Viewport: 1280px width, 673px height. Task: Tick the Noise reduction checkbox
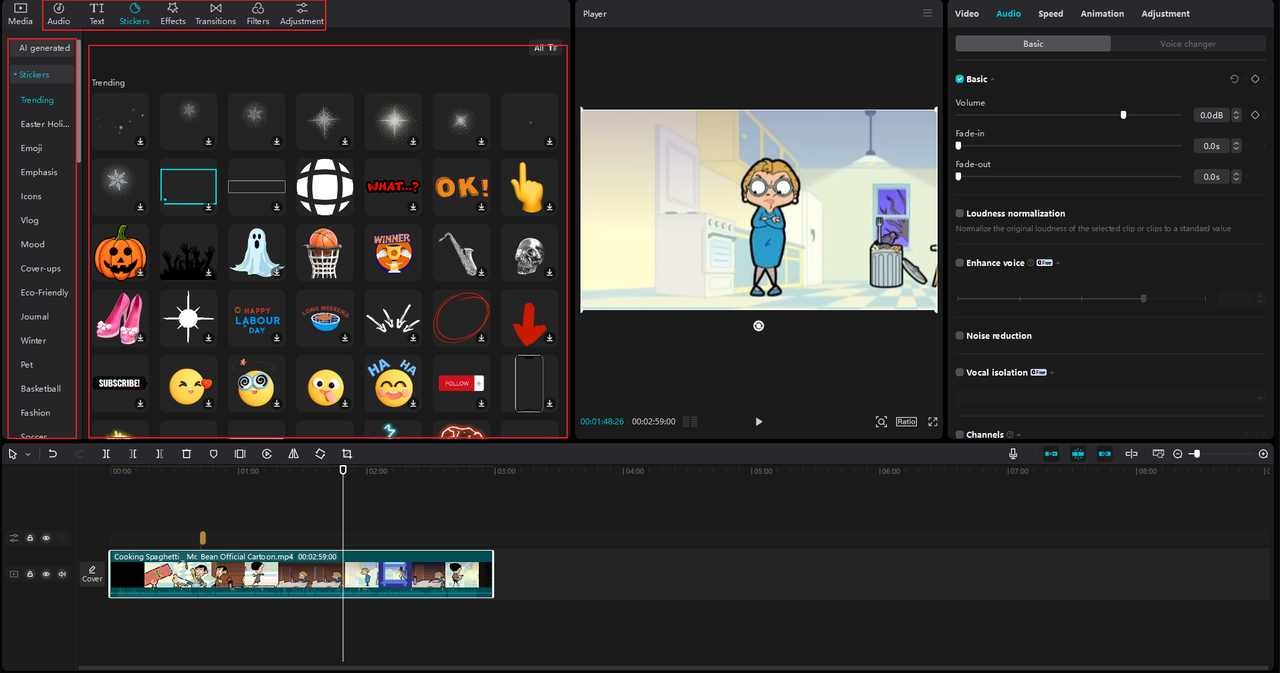pos(960,336)
